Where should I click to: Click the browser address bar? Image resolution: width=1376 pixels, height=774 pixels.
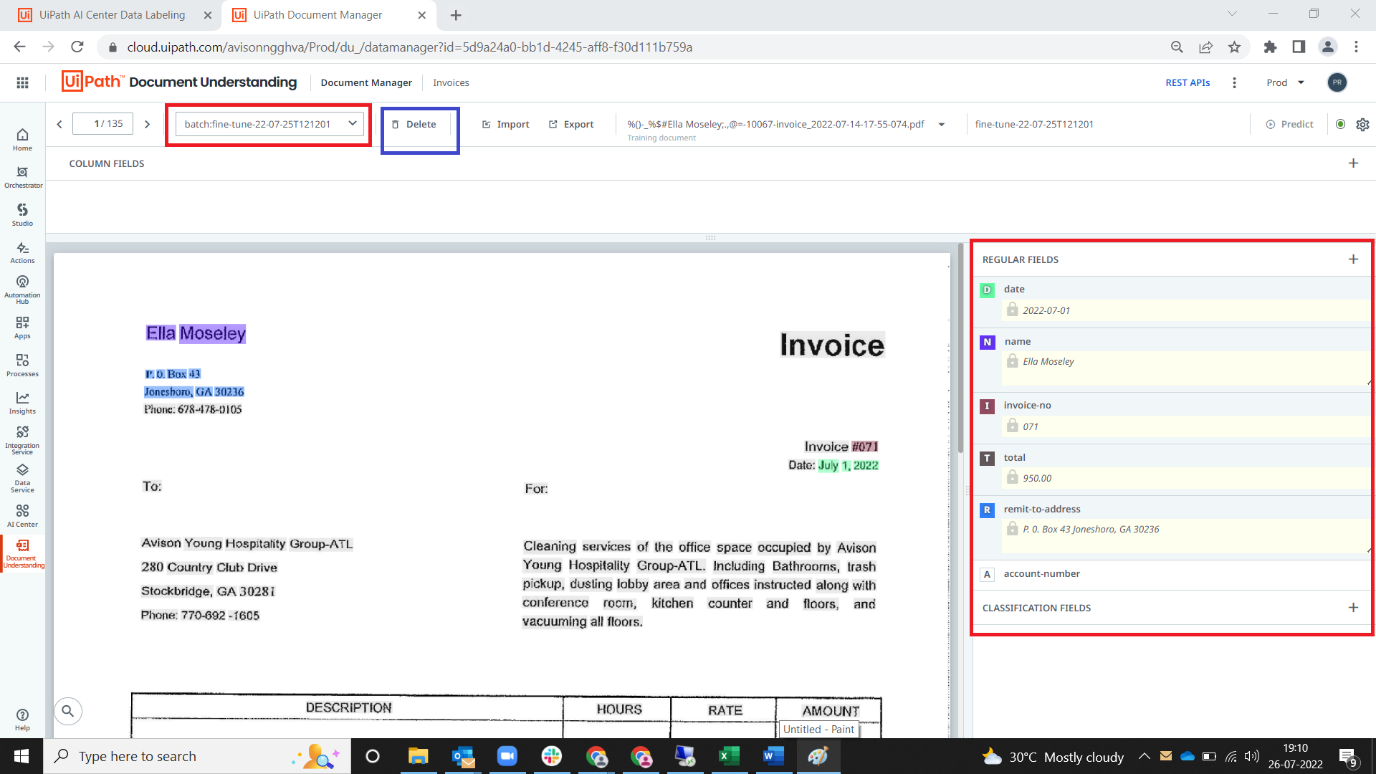630,47
